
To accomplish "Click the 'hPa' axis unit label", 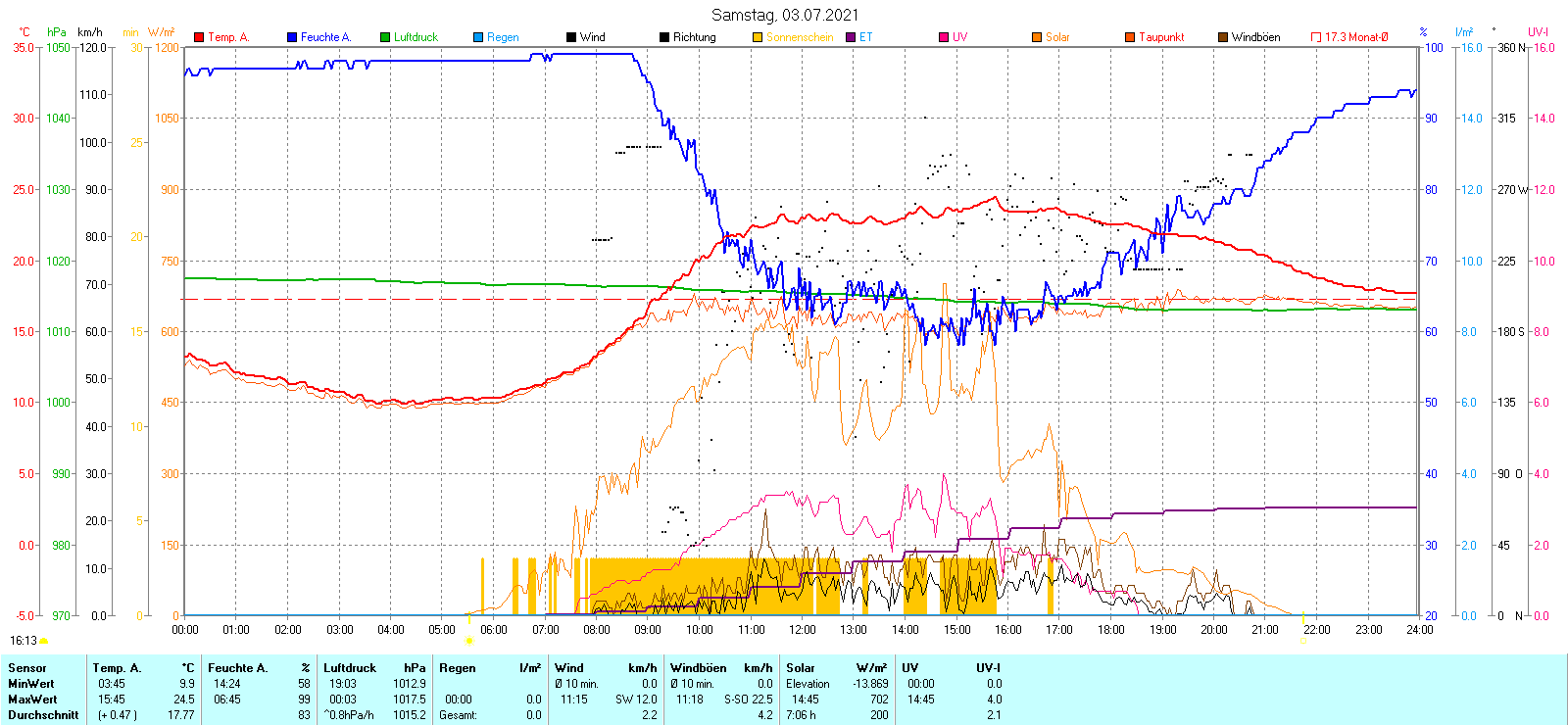I will pyautogui.click(x=57, y=32).
